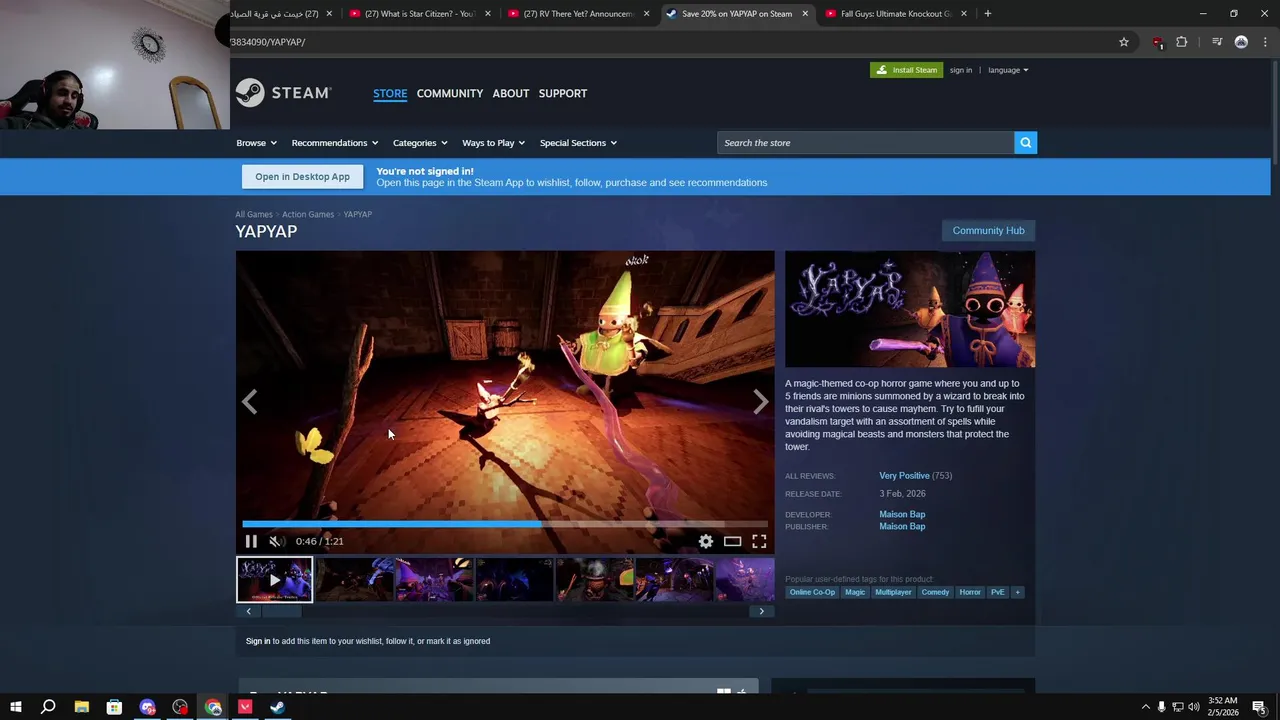Open the Very Positive reviews link
Screen dimensions: 1280x720
coord(904,476)
